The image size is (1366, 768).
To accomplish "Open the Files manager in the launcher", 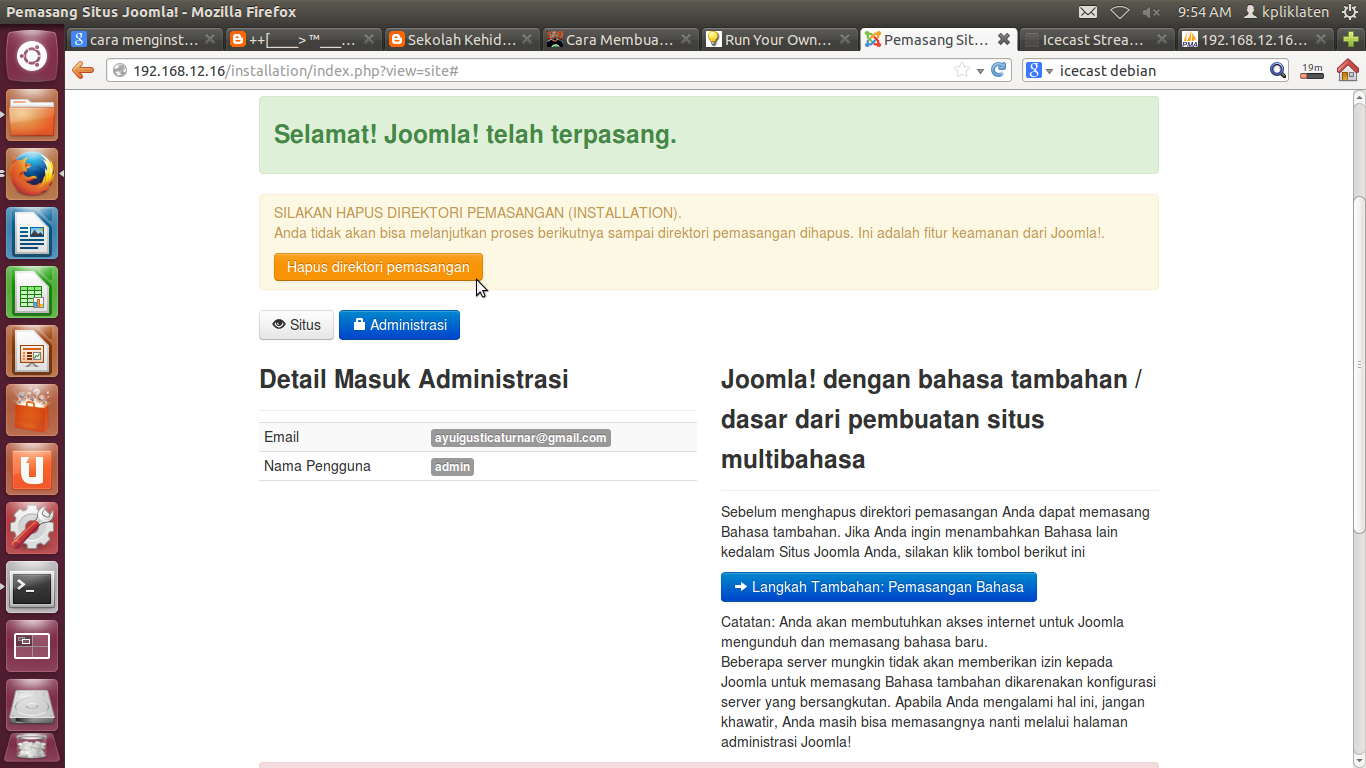I will point(32,116).
